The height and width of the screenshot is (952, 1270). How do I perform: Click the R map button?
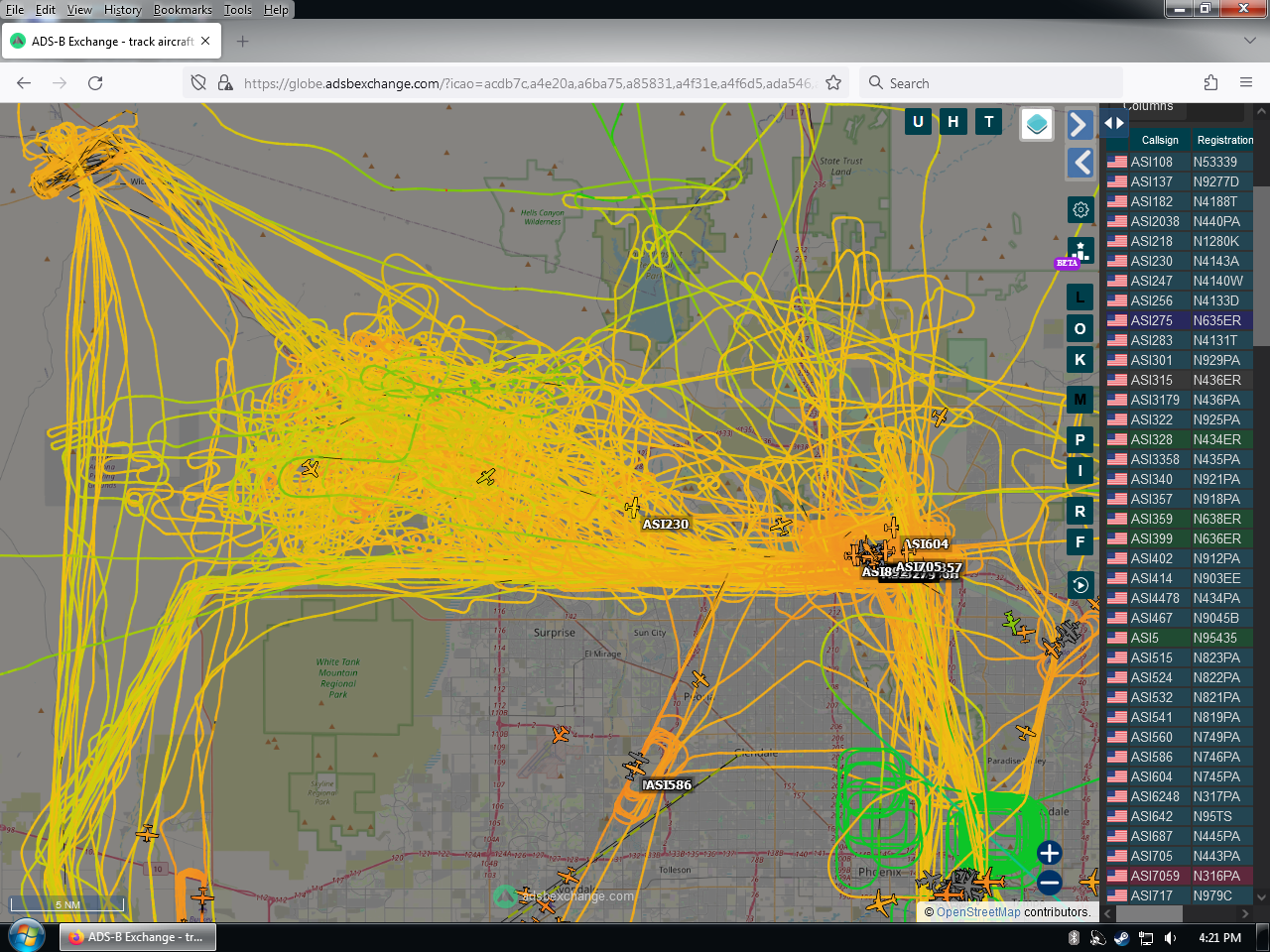pos(1080,511)
